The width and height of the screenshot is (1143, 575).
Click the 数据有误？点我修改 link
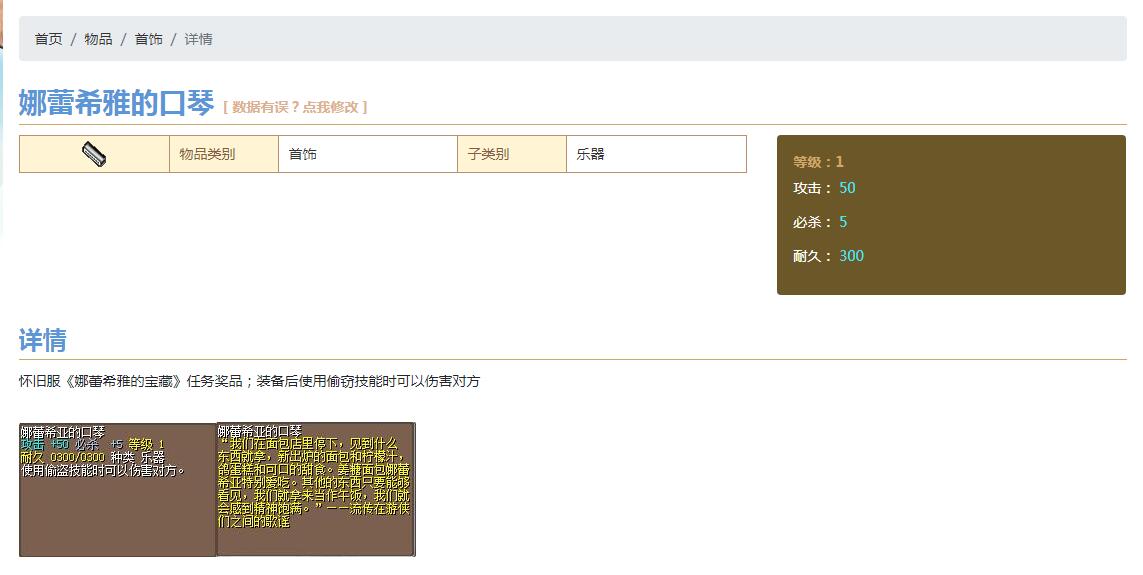point(295,107)
